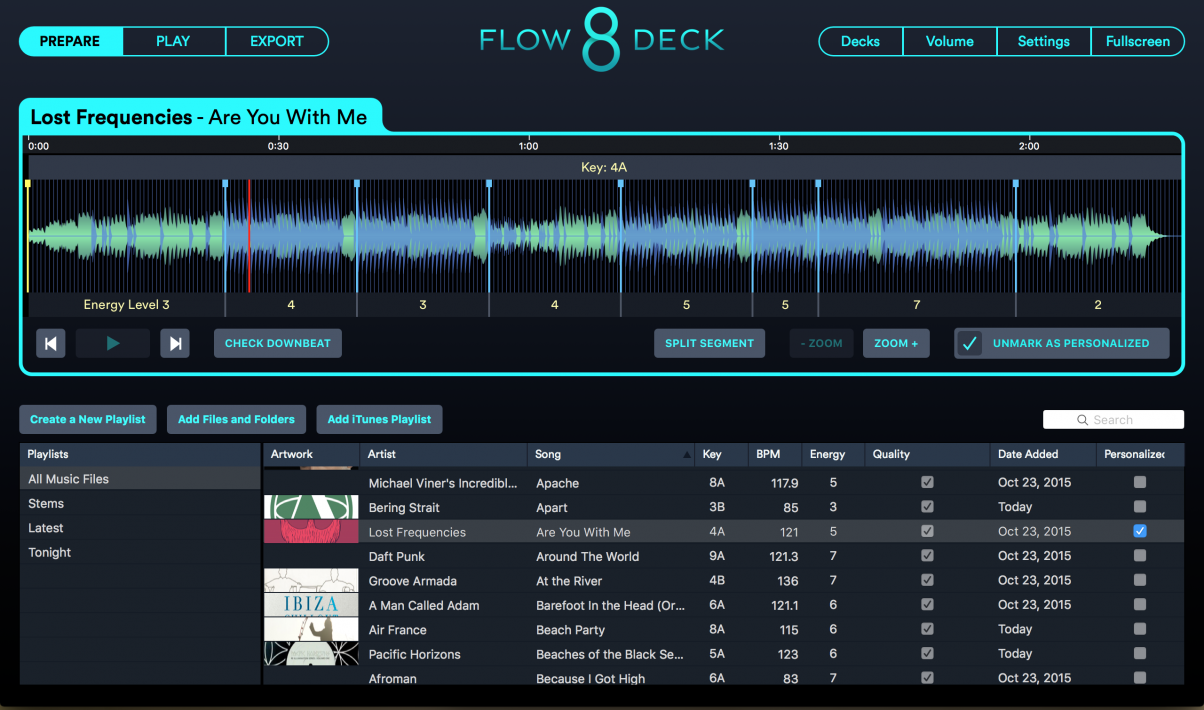Click the Song column sort arrow

686,455
